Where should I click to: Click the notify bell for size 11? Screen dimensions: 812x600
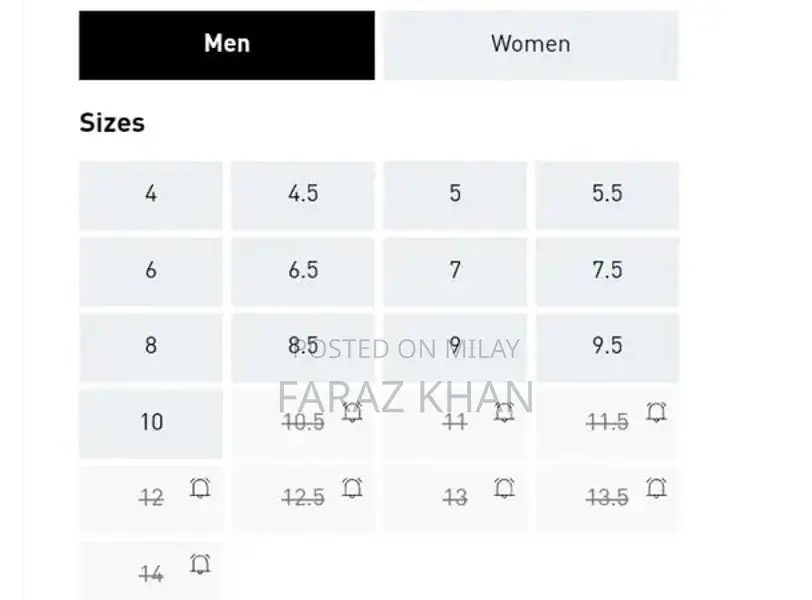pyautogui.click(x=504, y=412)
